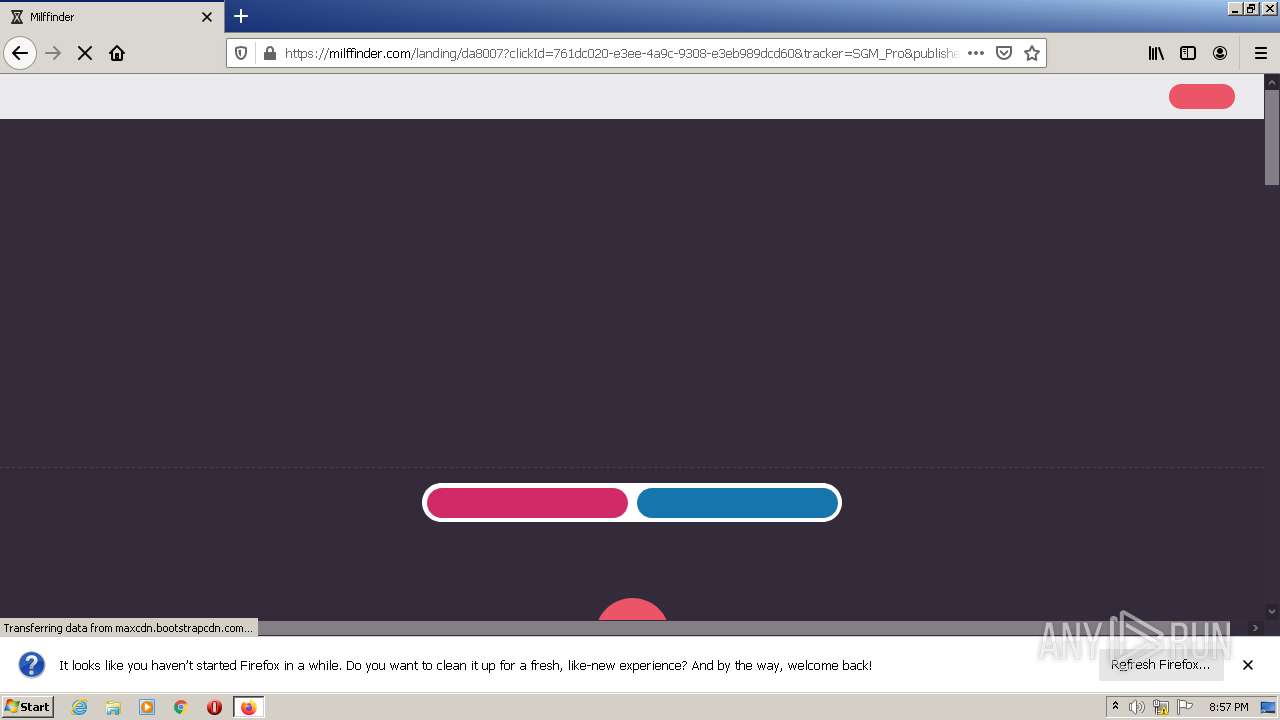Click the question mark info icon
The height and width of the screenshot is (720, 1280).
(x=32, y=665)
